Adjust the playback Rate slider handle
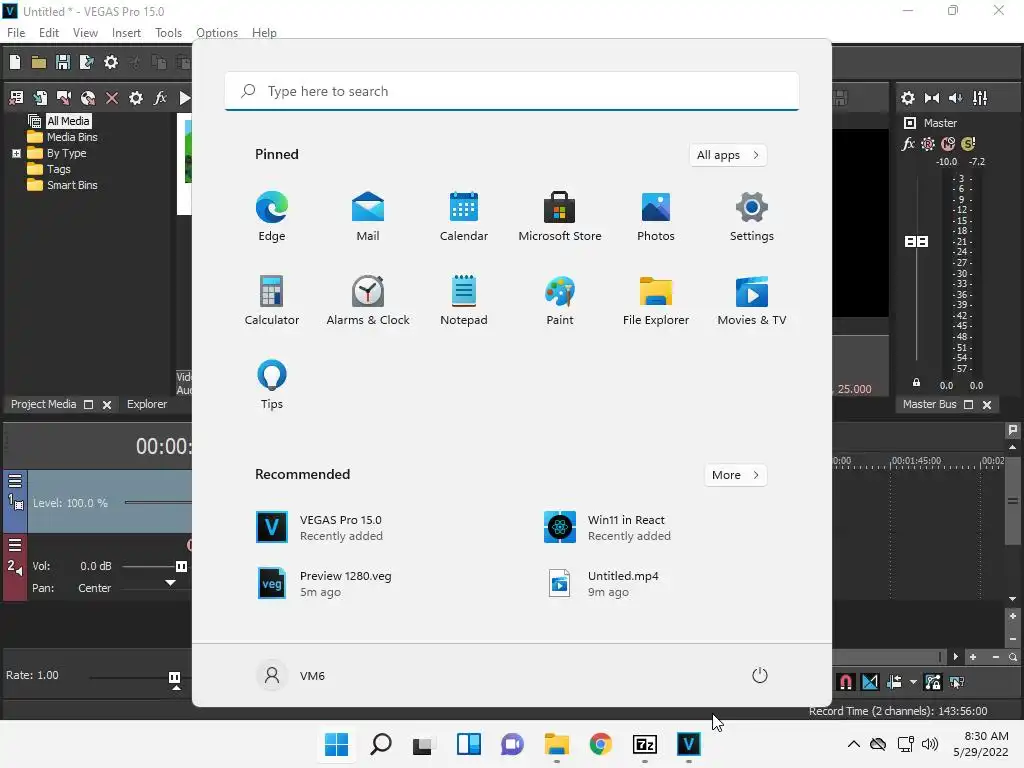 174,677
